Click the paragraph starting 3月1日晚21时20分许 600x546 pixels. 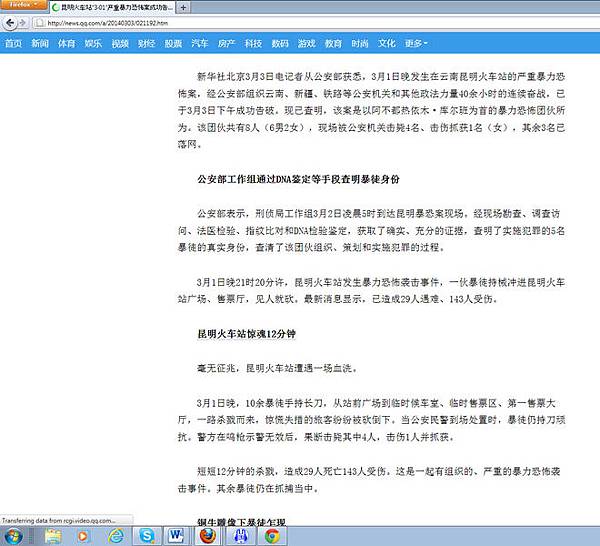371,291
